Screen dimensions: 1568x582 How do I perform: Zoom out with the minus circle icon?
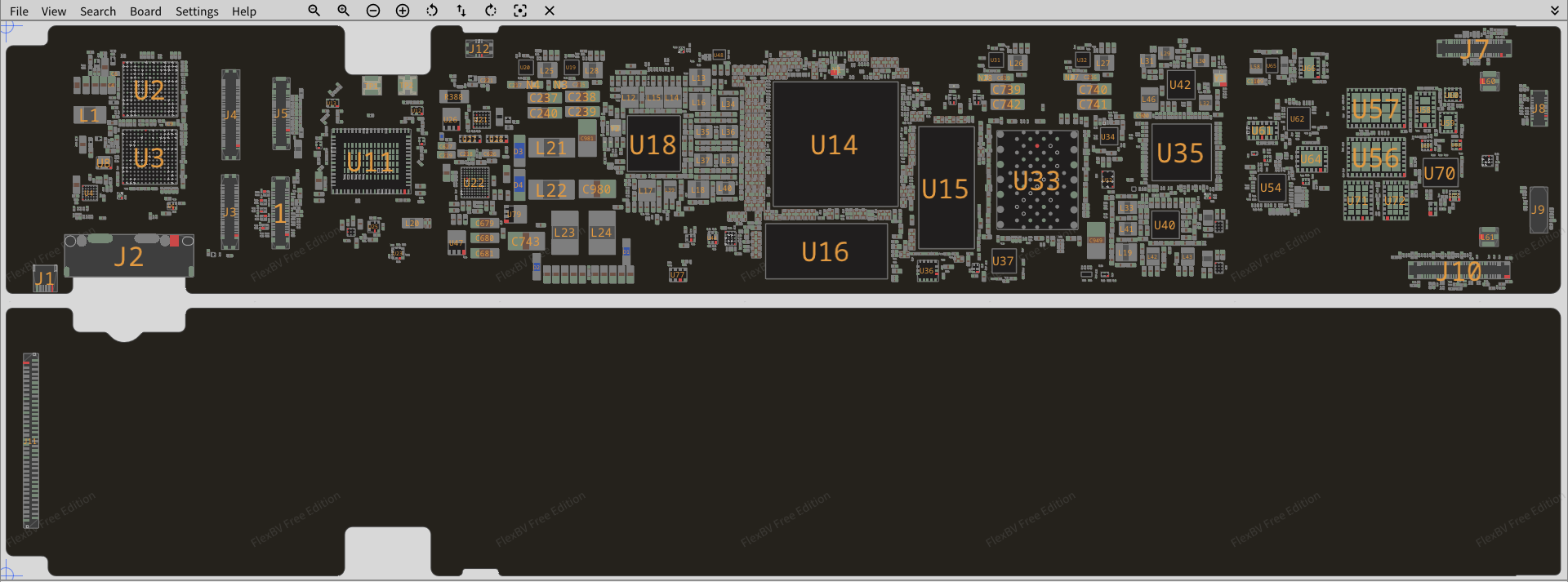tap(373, 11)
